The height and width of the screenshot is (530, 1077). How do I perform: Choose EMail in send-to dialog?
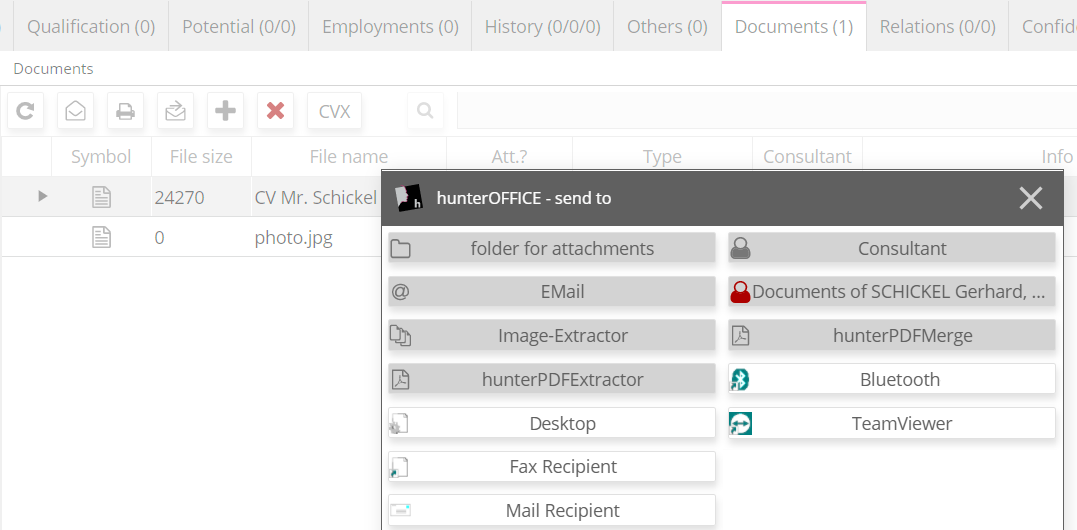tap(552, 292)
